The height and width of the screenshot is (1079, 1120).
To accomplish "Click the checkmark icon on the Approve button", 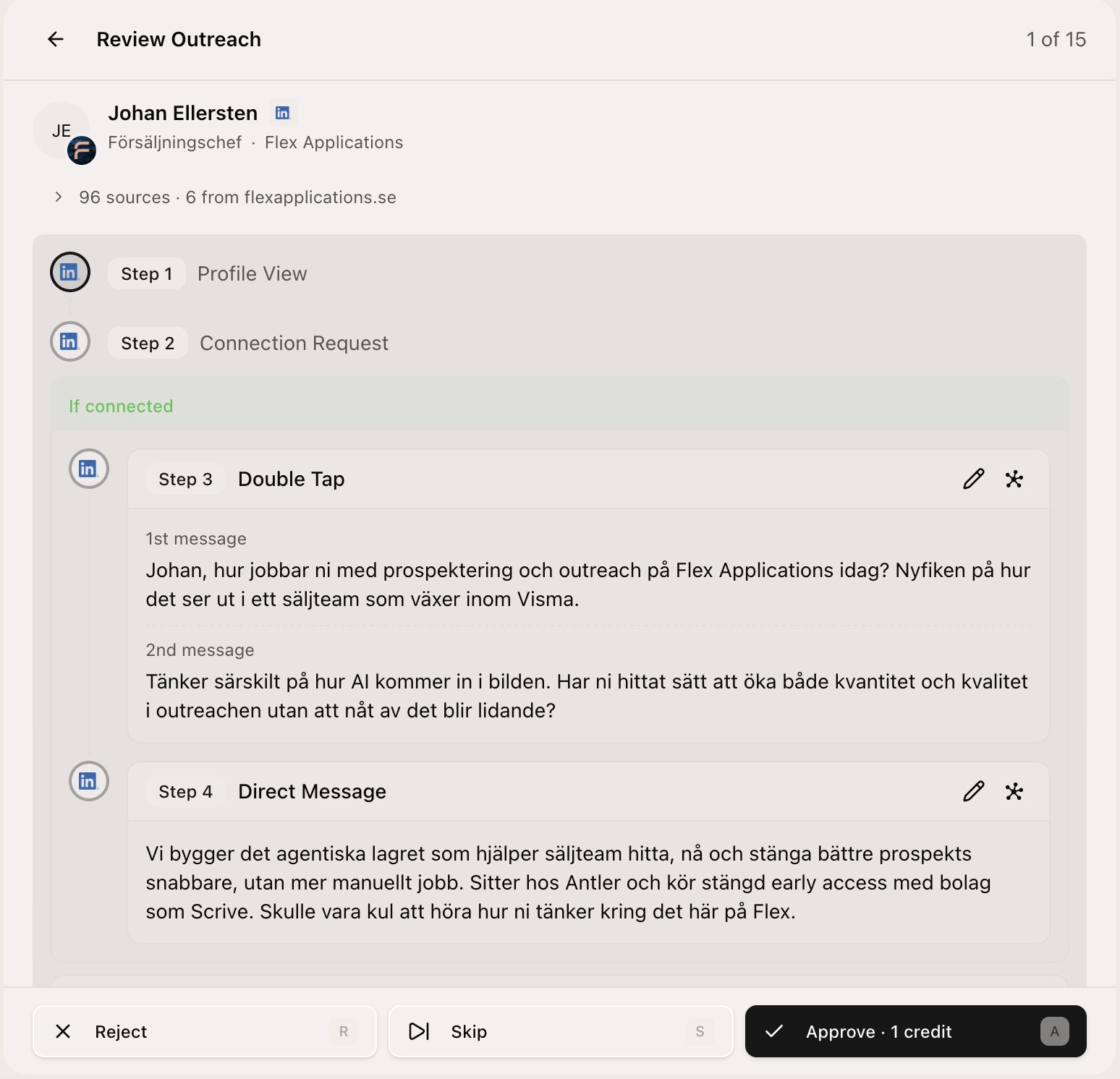I will [x=774, y=1031].
